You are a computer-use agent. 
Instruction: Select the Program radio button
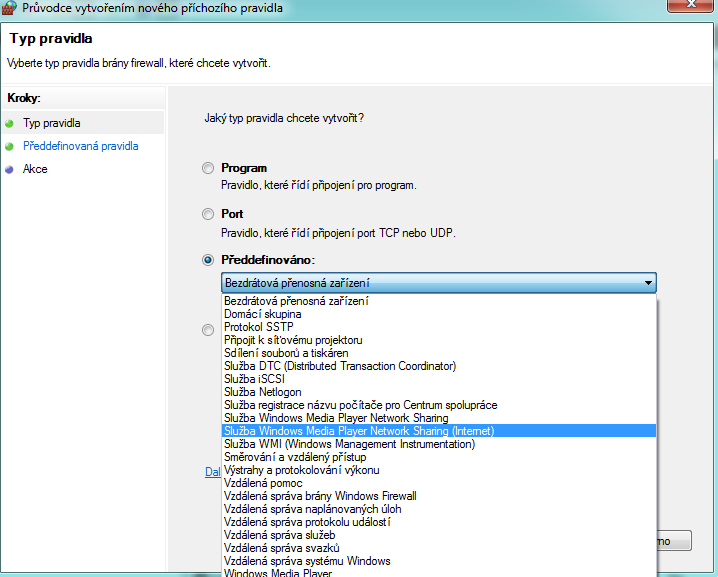click(x=208, y=168)
